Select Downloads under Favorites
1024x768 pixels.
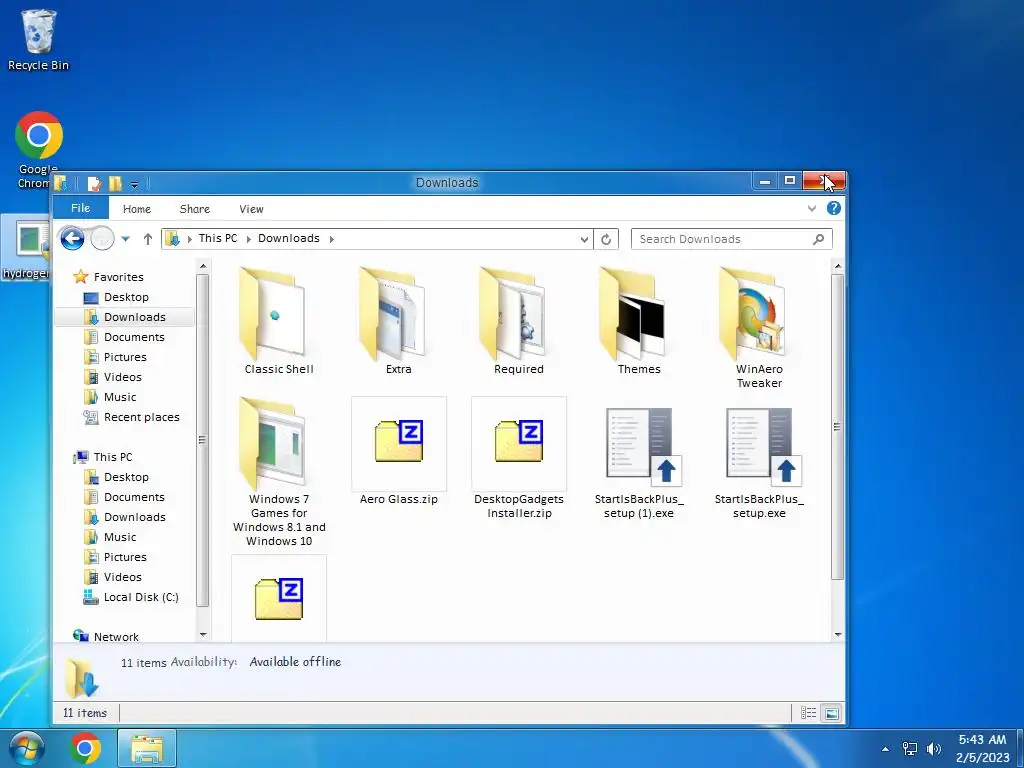tap(135, 317)
